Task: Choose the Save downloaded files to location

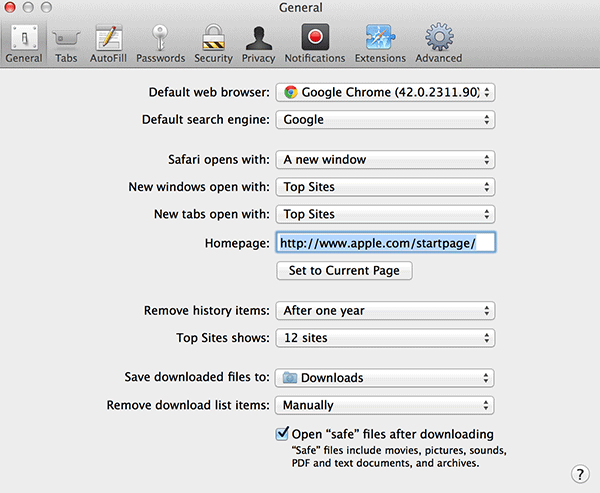Action: coord(386,378)
